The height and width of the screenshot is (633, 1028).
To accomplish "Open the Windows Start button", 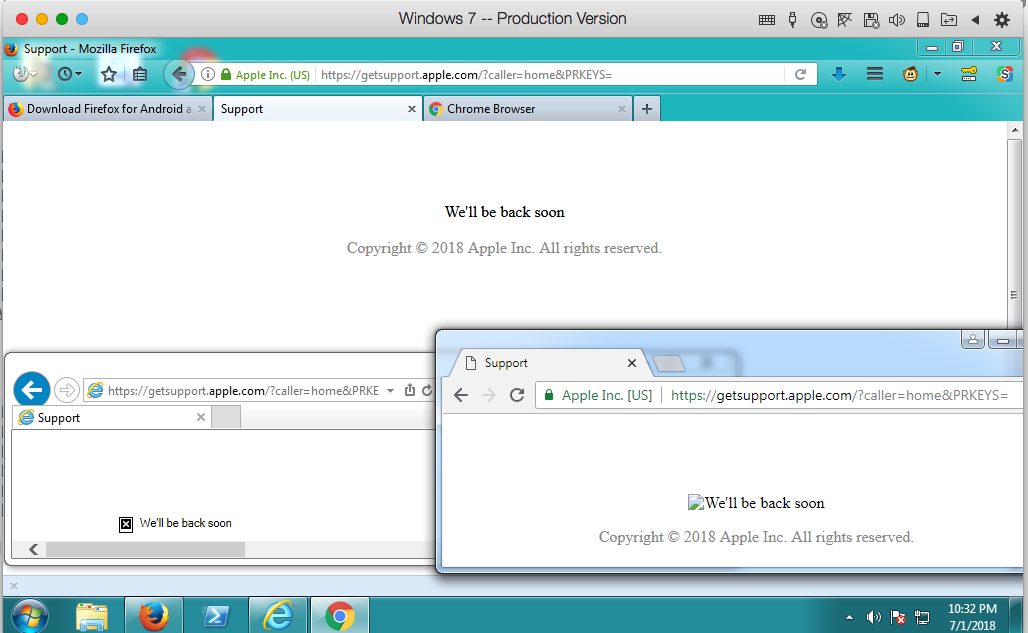I will click(x=28, y=616).
